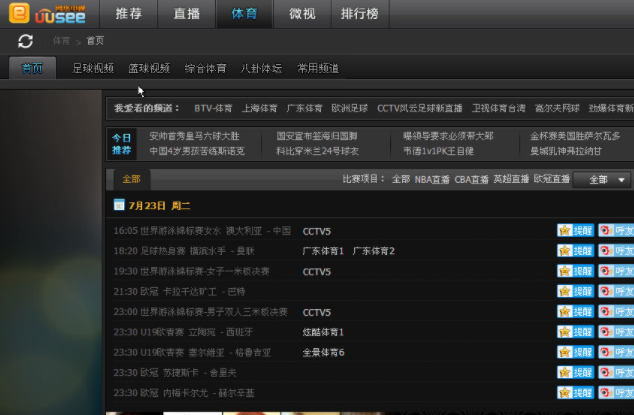Open 上海体育 favorite channel

(x=260, y=108)
